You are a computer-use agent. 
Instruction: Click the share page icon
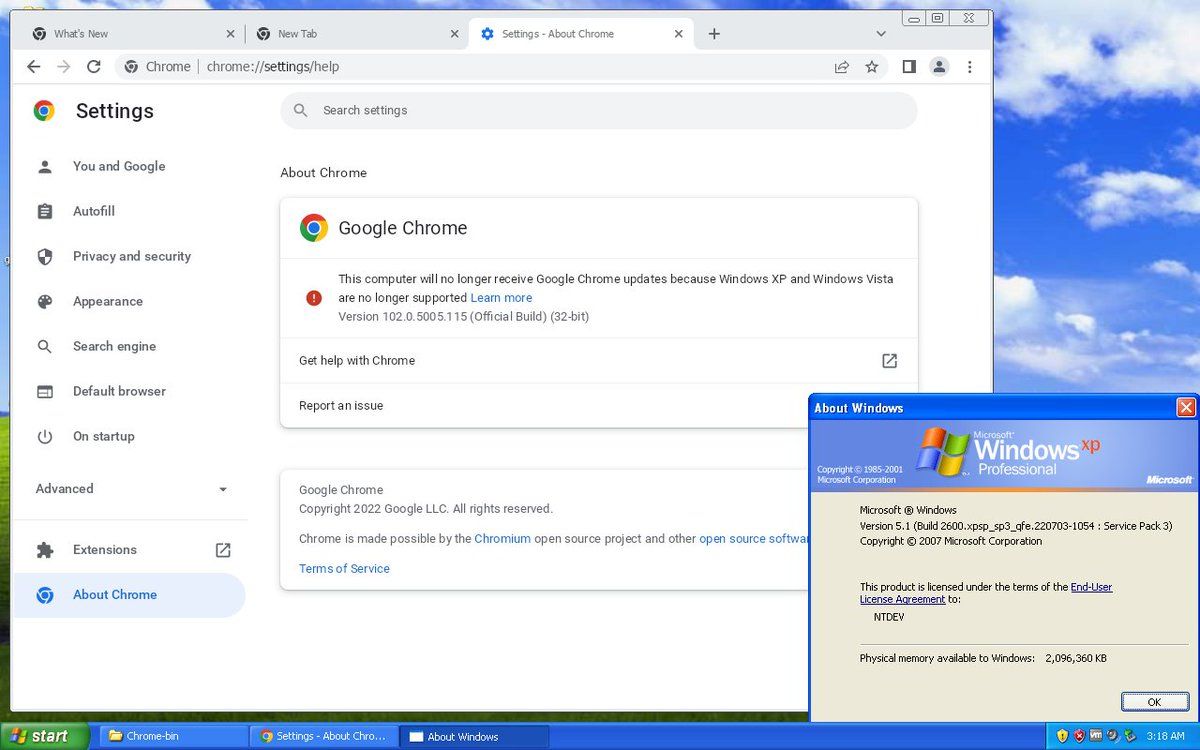pos(842,67)
